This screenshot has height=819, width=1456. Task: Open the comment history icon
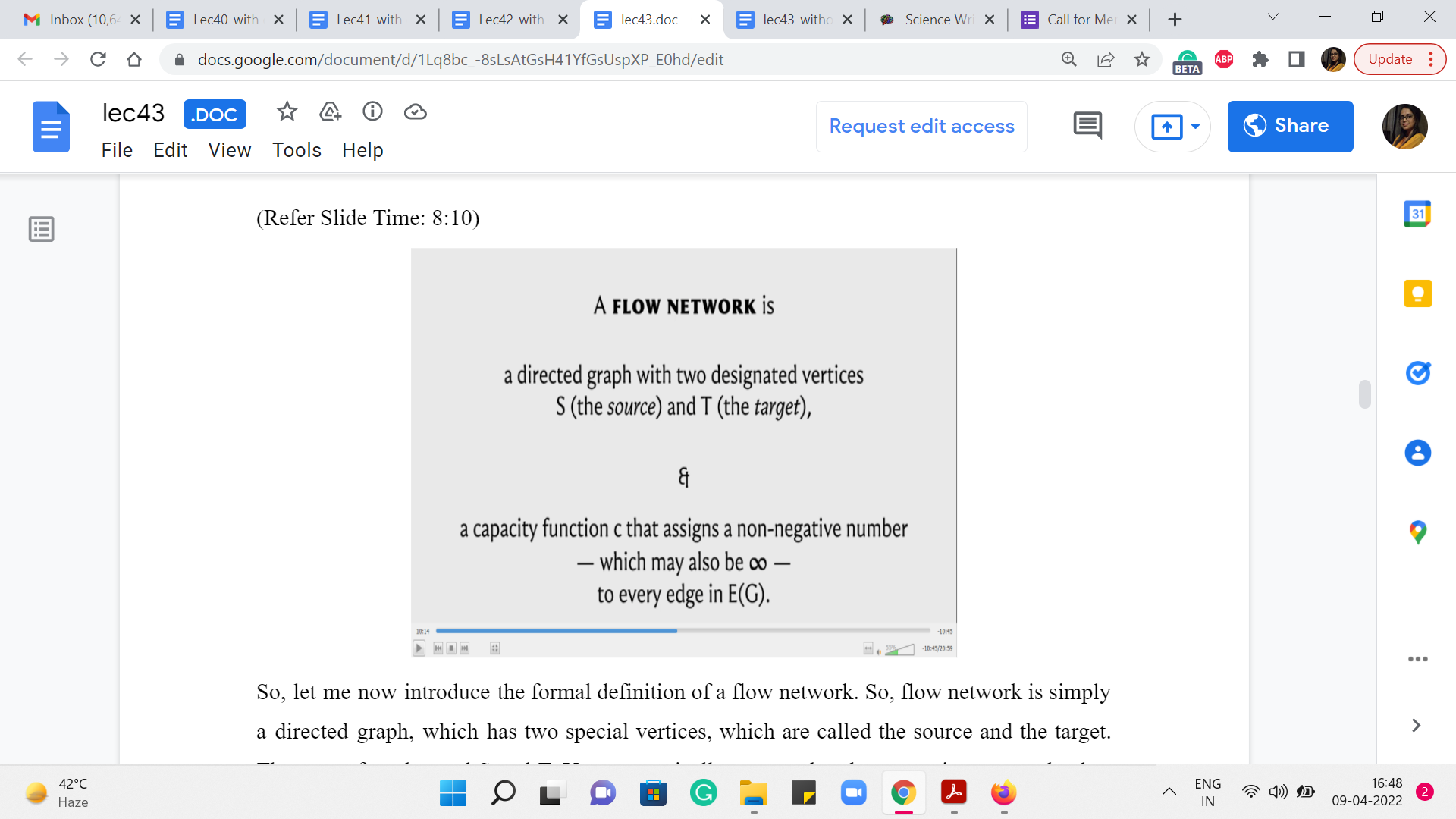[1087, 126]
